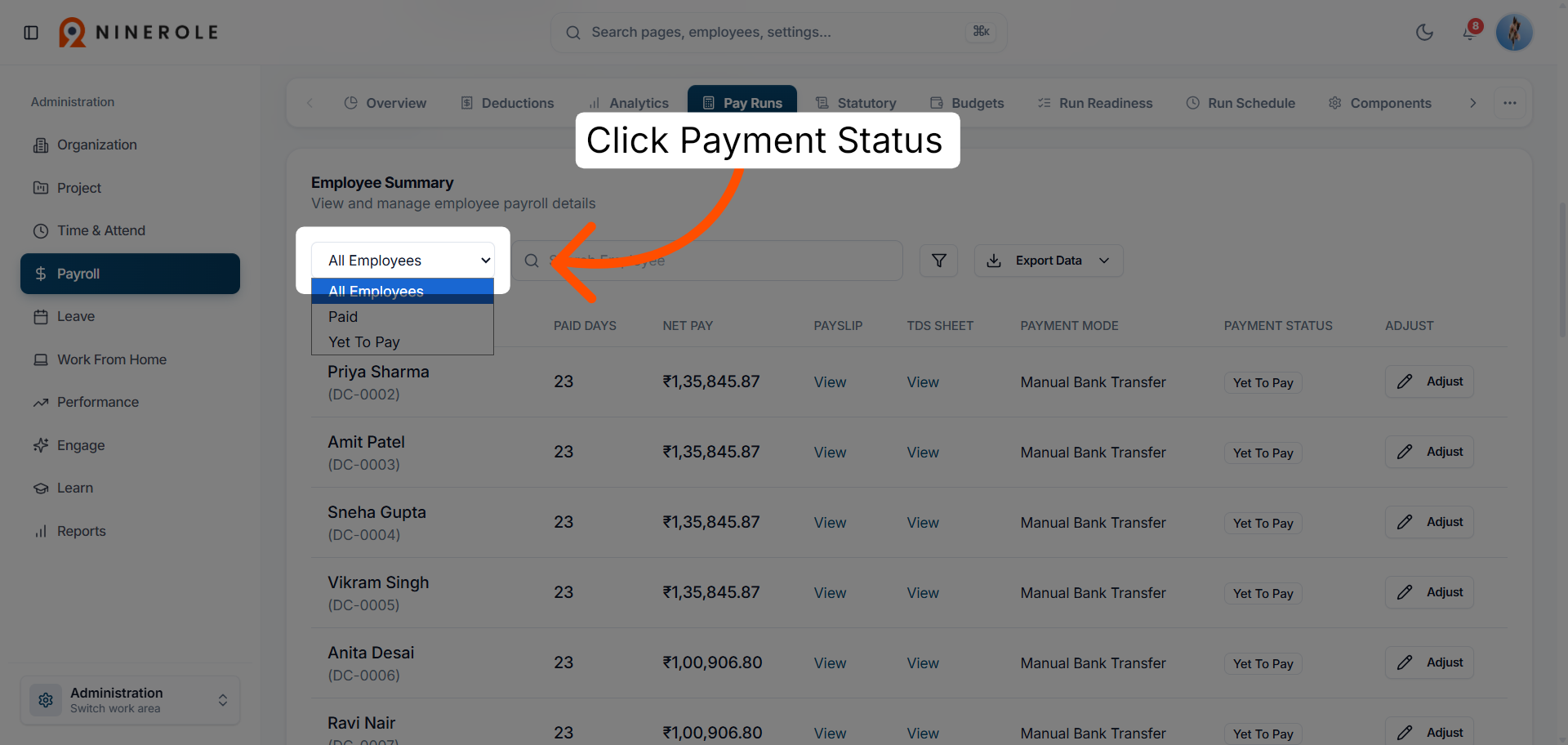The height and width of the screenshot is (745, 1568).
Task: Open Project in the sidebar
Action: [131, 188]
